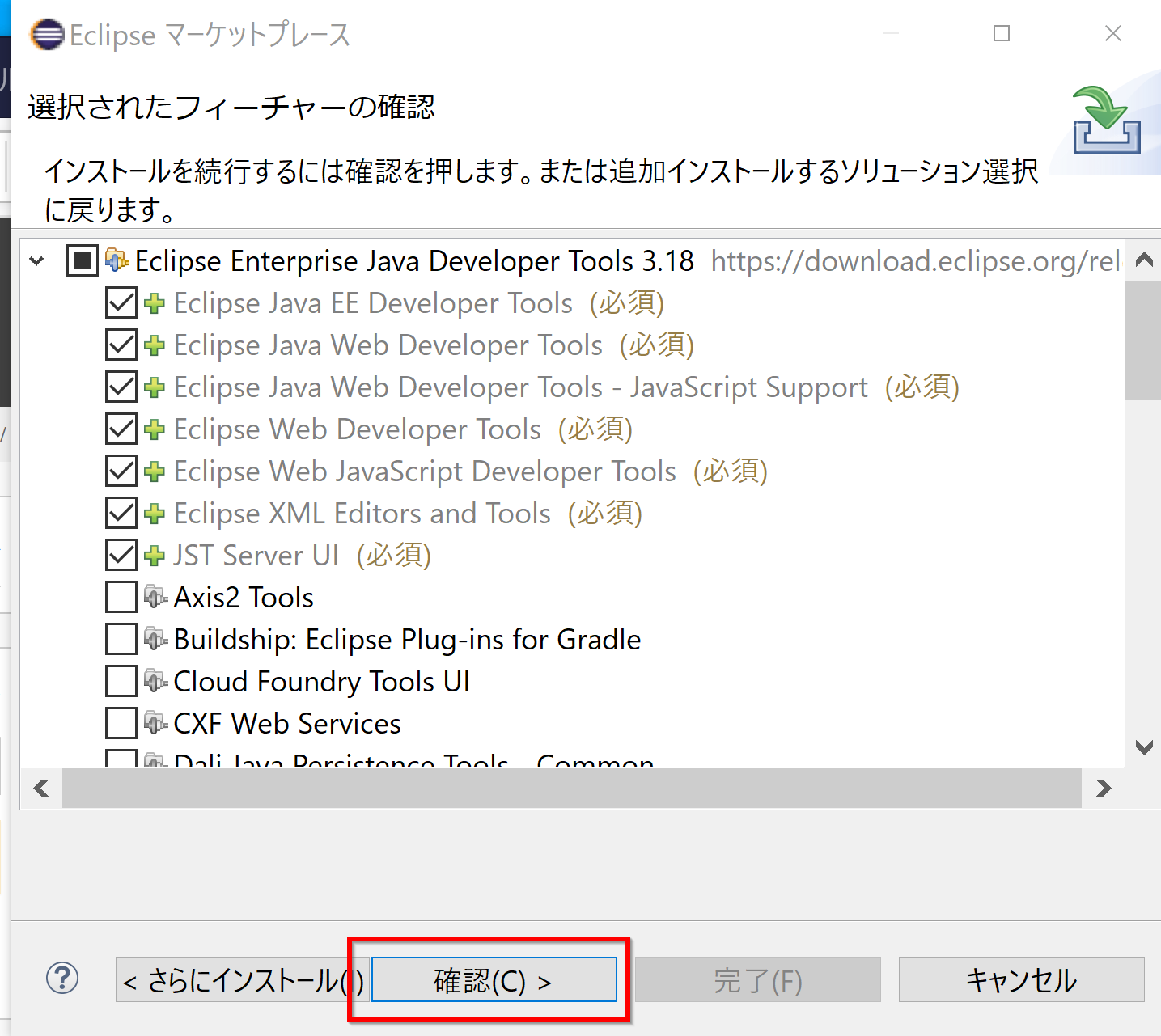This screenshot has width=1161, height=1036.
Task: Click the vertical scrollbar thumb
Action: coord(1142,340)
